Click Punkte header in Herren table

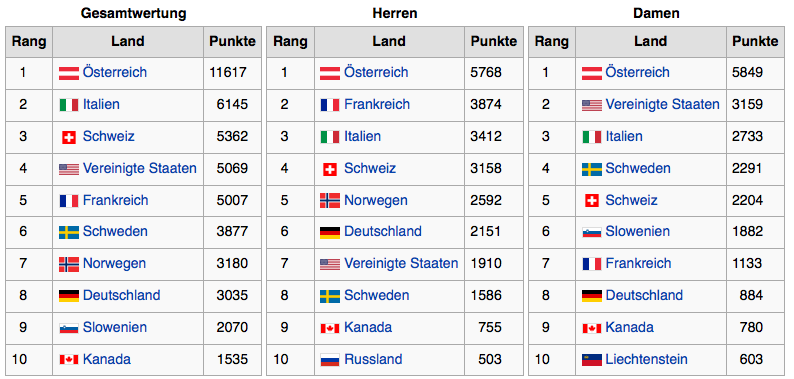[x=494, y=42]
